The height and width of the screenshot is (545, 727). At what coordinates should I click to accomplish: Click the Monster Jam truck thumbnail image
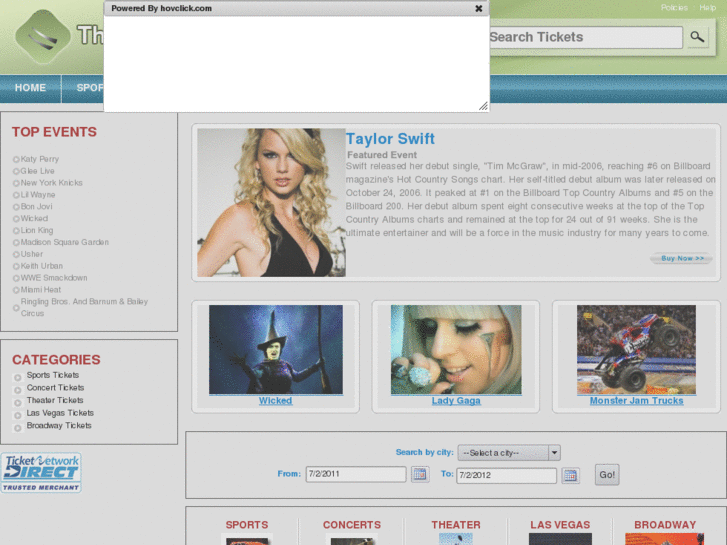[636, 349]
